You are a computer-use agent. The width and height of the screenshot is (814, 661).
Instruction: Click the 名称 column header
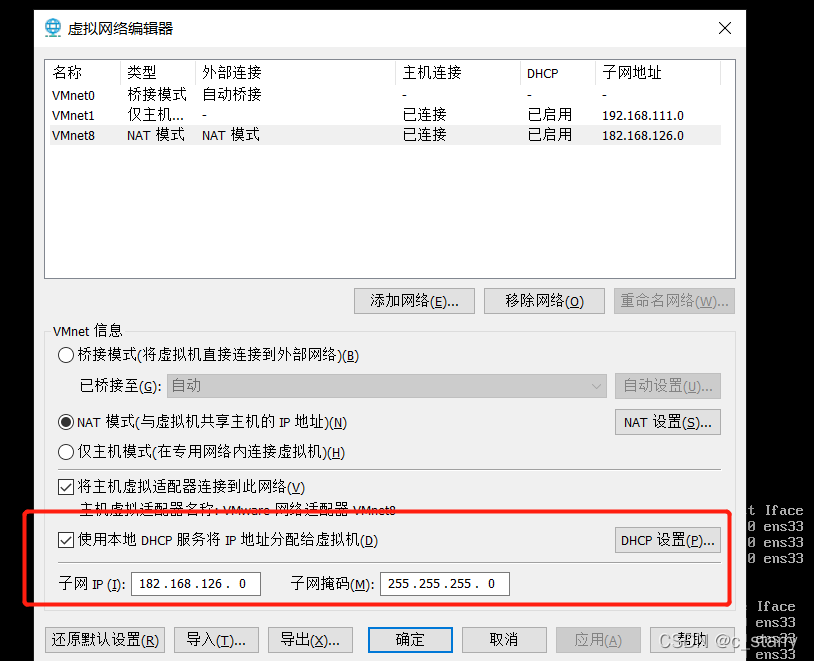pos(84,73)
